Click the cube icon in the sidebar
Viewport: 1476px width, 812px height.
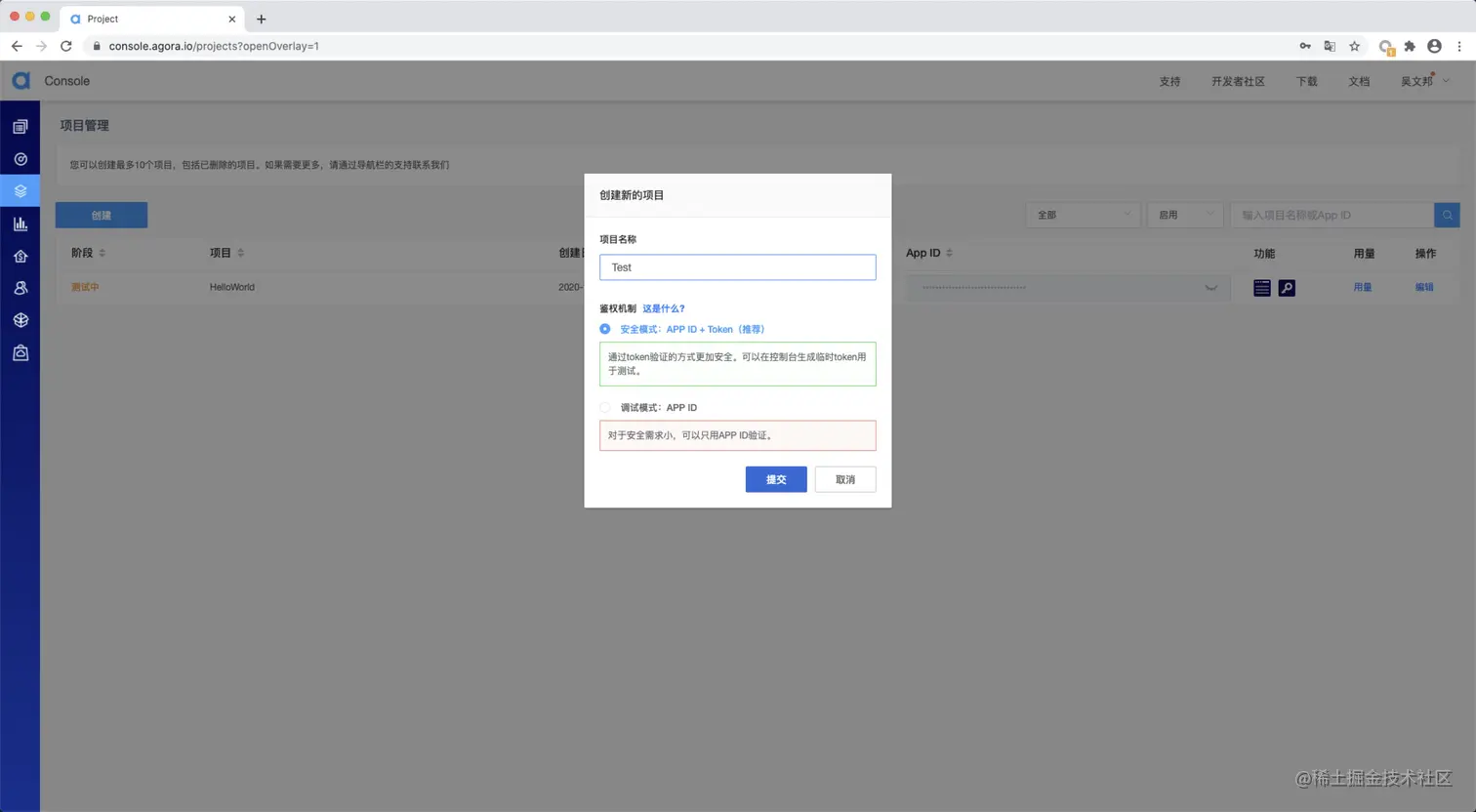20,320
